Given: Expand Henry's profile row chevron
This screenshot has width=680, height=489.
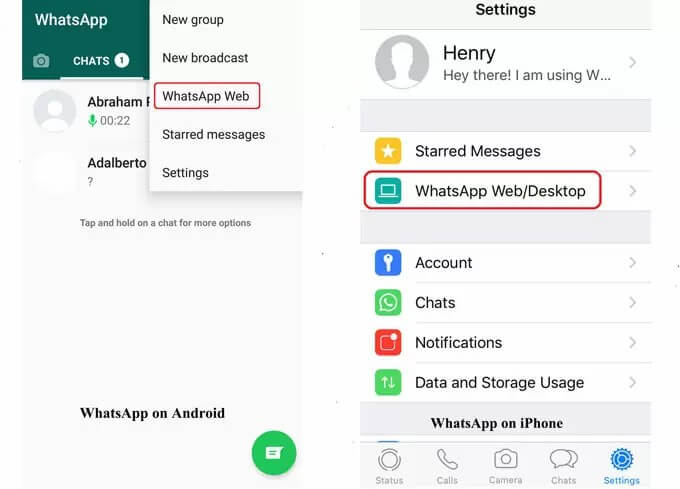Looking at the screenshot, I should point(633,62).
